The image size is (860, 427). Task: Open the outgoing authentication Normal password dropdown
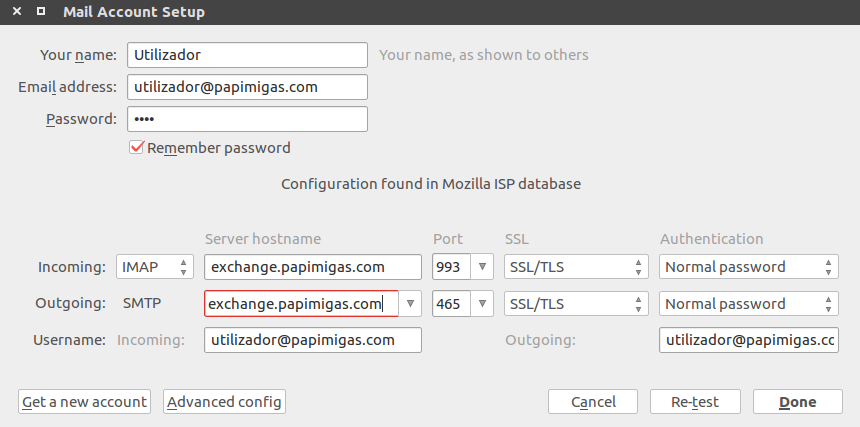click(x=748, y=304)
